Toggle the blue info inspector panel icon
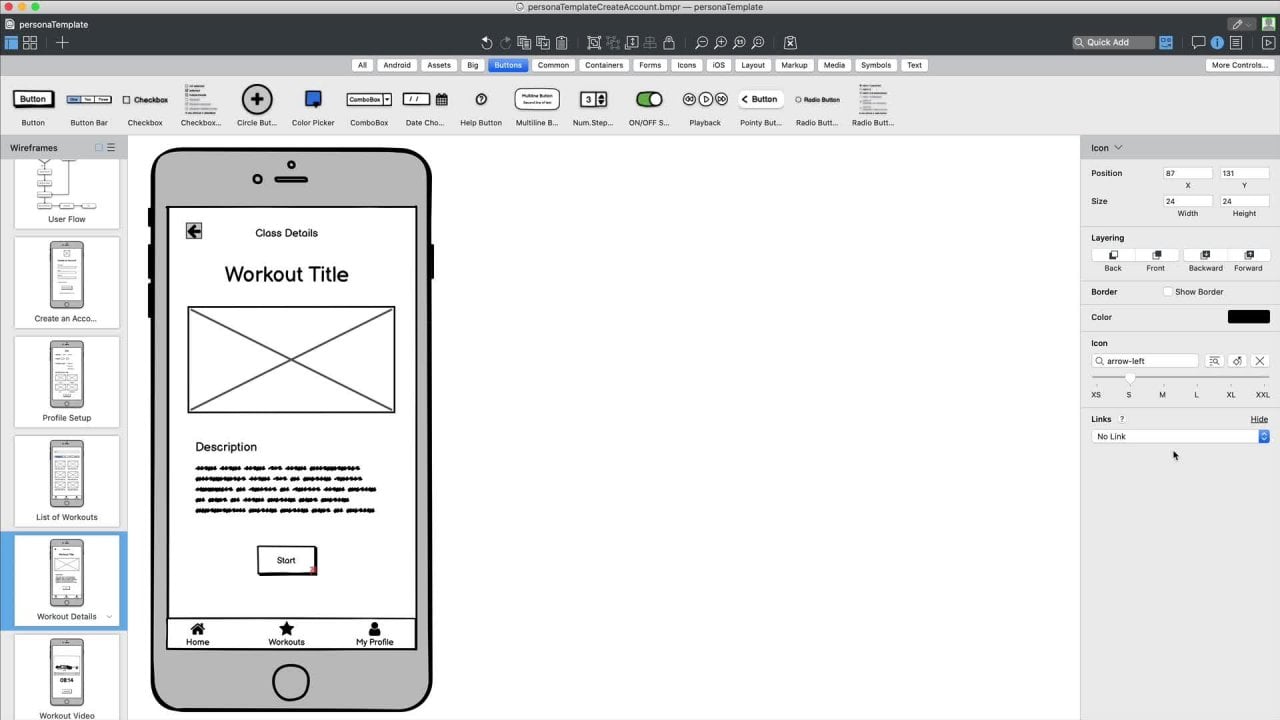Screen dimensions: 1280x720 click(x=1217, y=43)
